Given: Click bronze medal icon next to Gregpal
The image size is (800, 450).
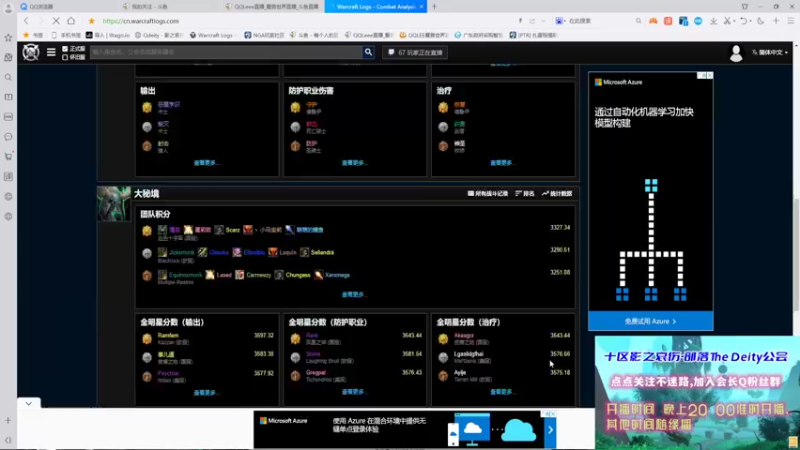Looking at the screenshot, I should [295, 376].
